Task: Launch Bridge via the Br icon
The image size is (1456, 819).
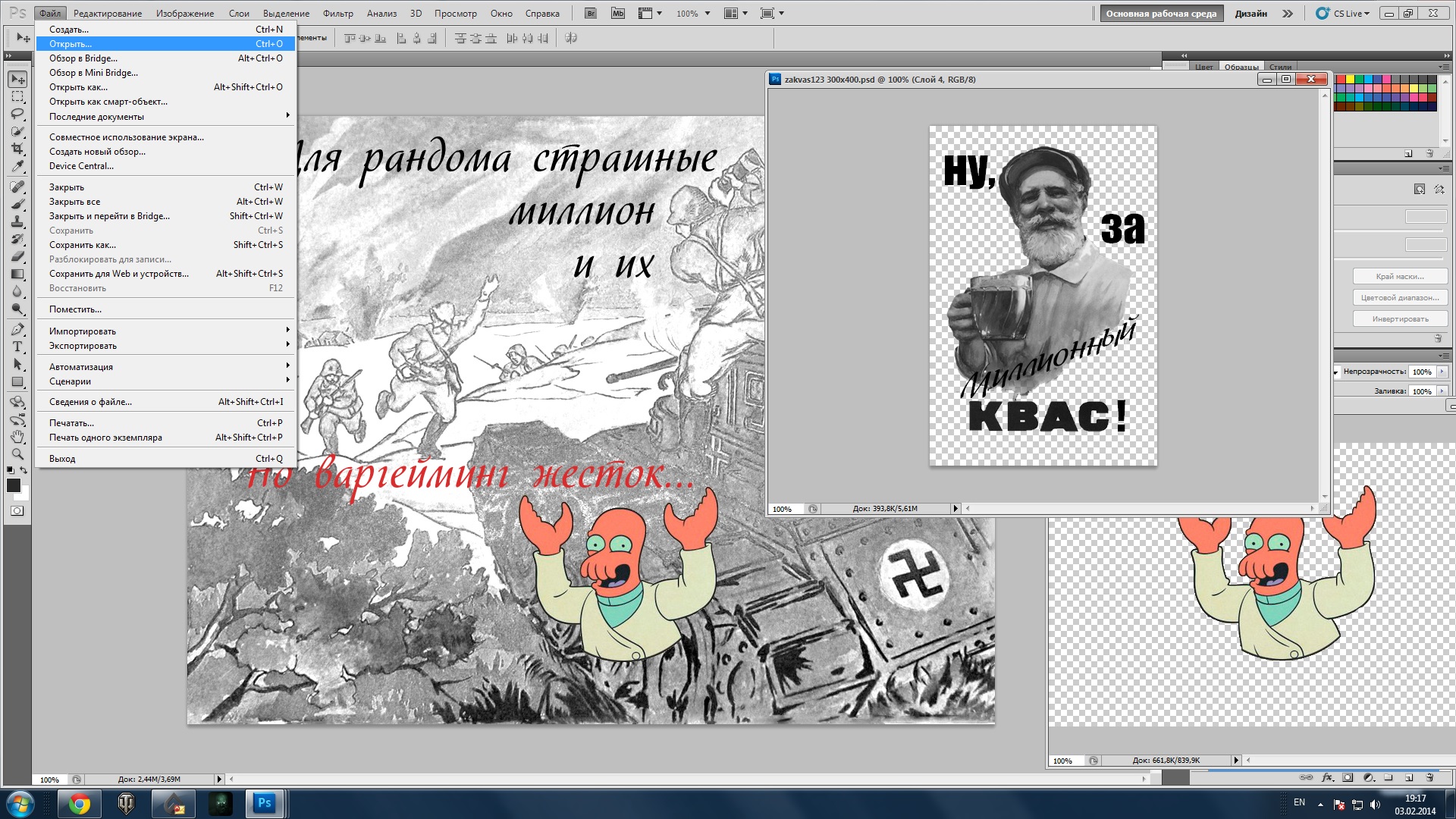Action: (591, 14)
